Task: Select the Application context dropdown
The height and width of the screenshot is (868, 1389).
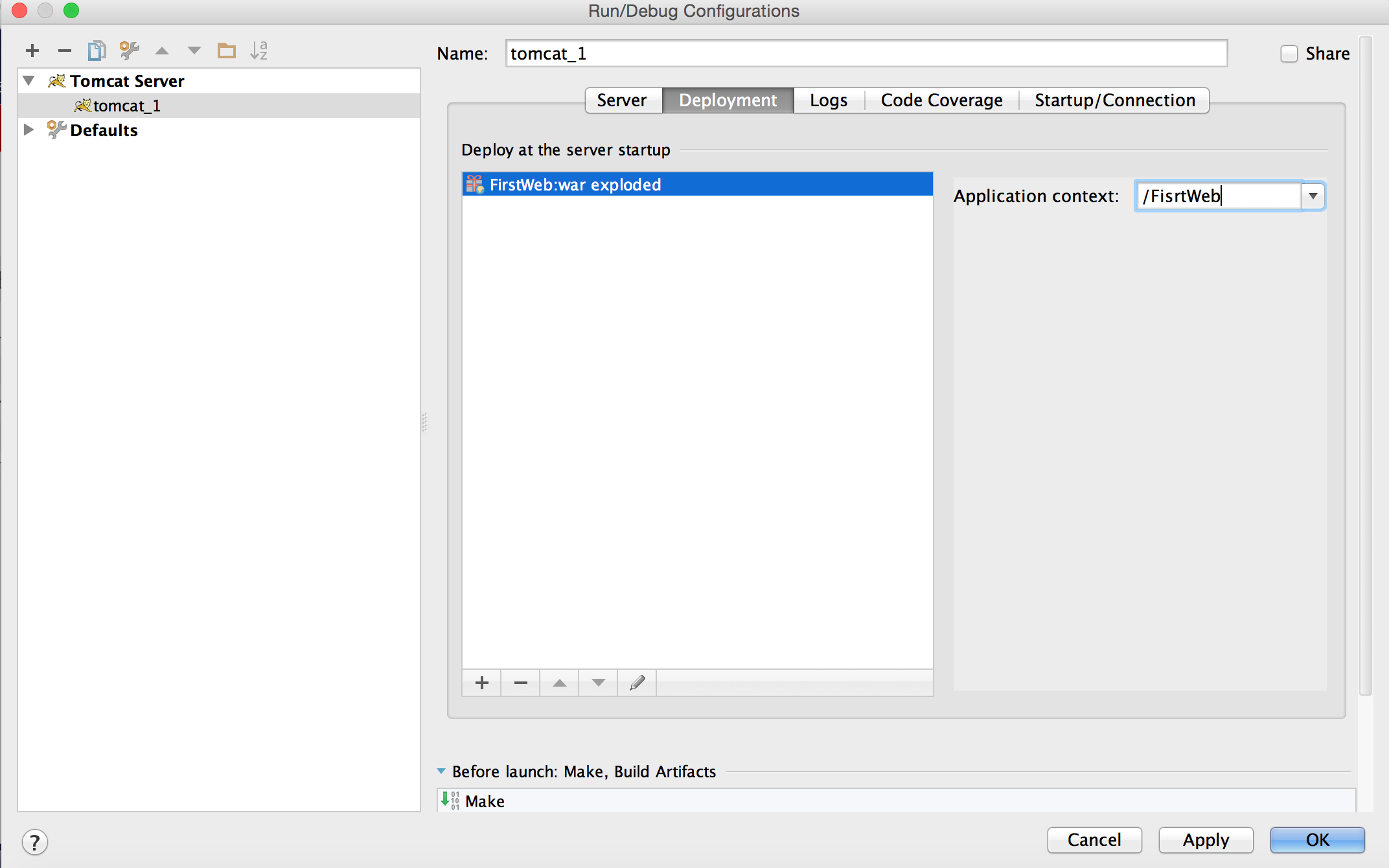Action: click(x=1315, y=196)
